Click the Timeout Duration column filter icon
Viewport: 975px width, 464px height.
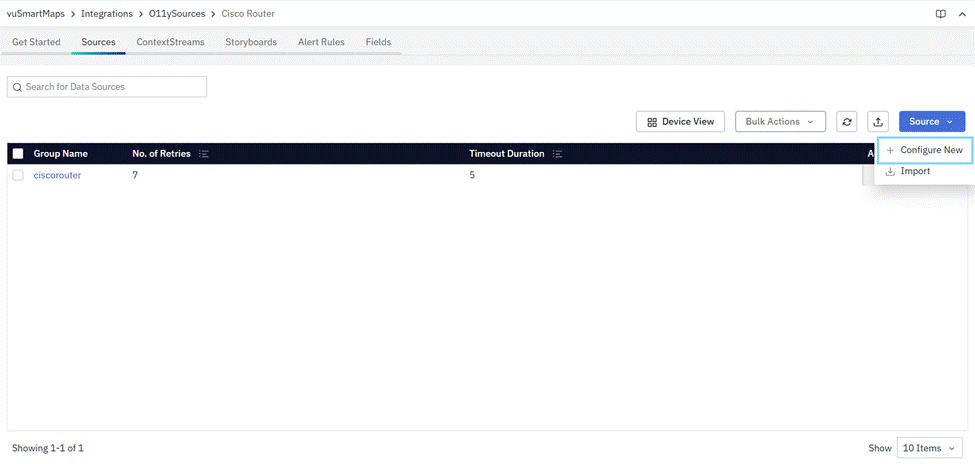pos(558,154)
